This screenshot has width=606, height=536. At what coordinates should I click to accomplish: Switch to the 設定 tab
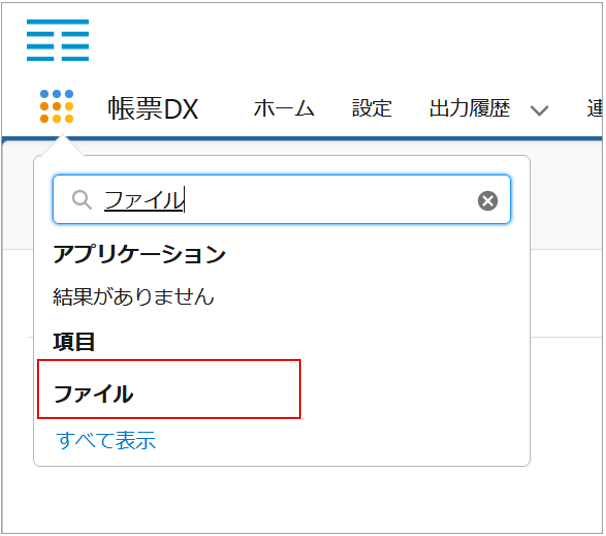point(372,109)
